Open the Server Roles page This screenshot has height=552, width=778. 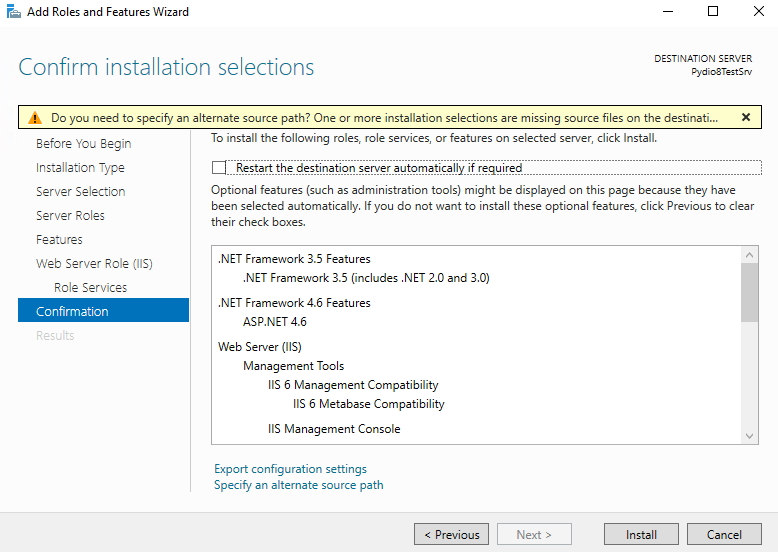click(x=70, y=215)
